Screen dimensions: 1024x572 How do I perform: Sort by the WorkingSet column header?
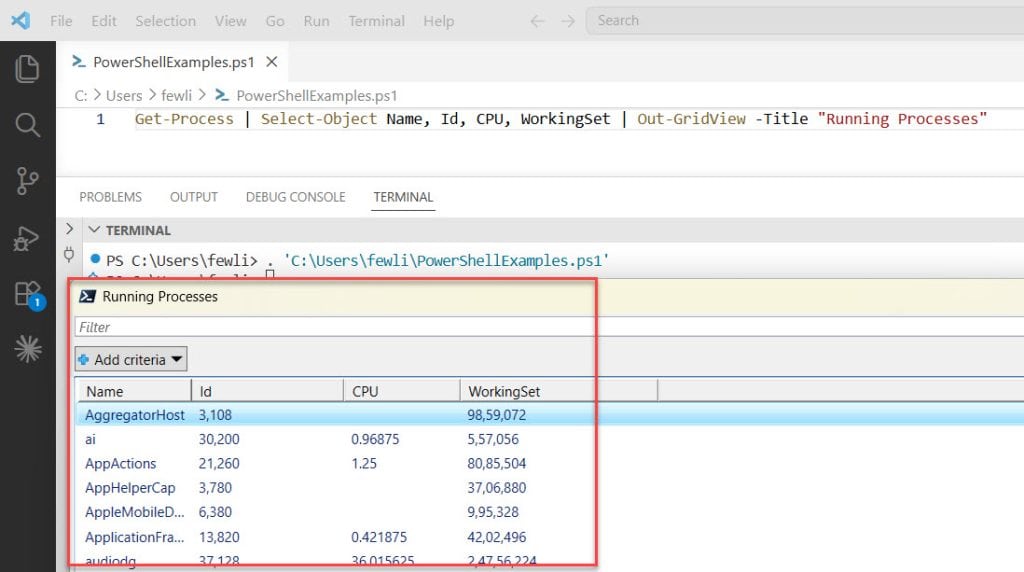point(558,391)
